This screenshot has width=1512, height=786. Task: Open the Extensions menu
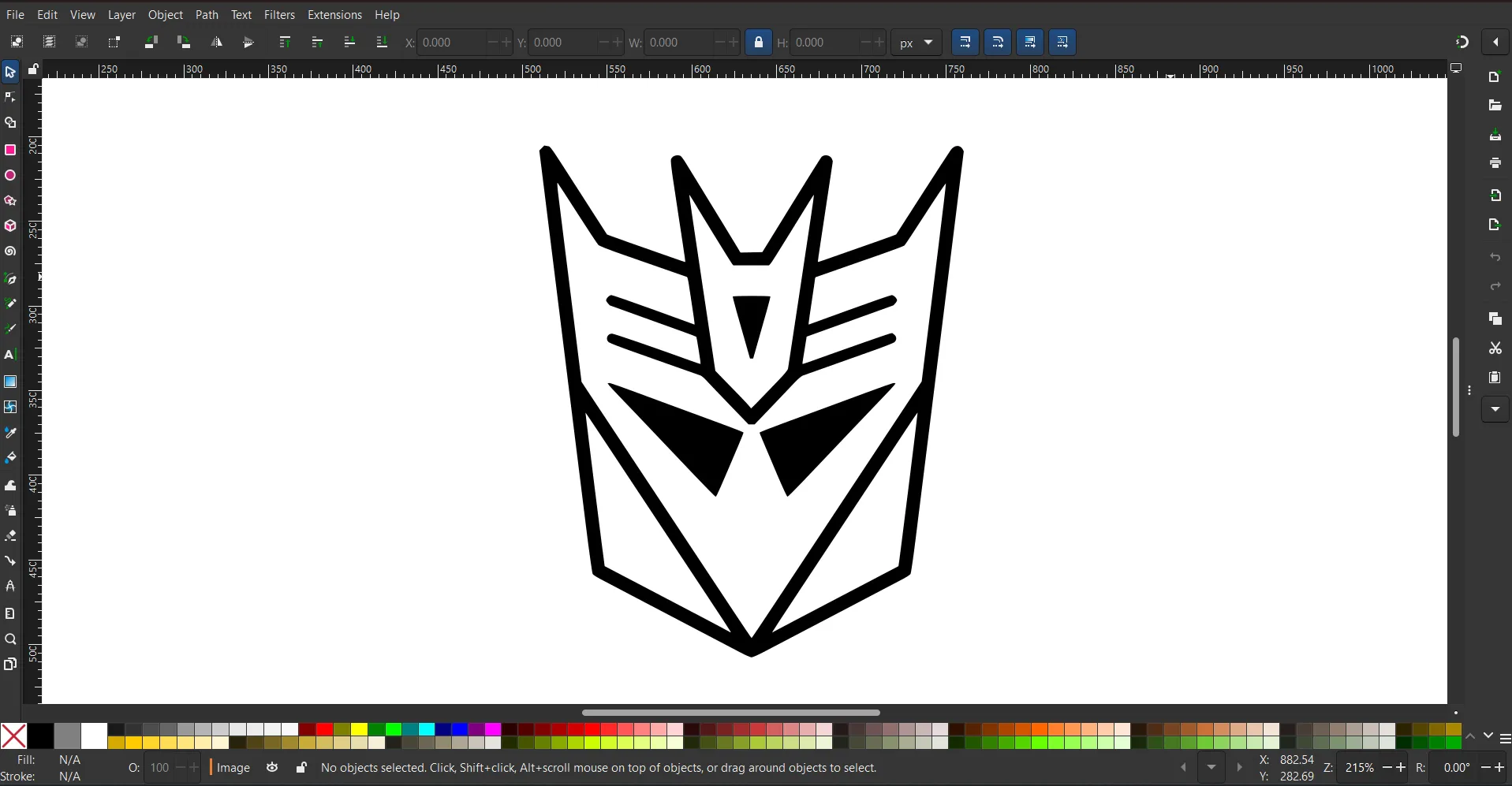(x=335, y=14)
